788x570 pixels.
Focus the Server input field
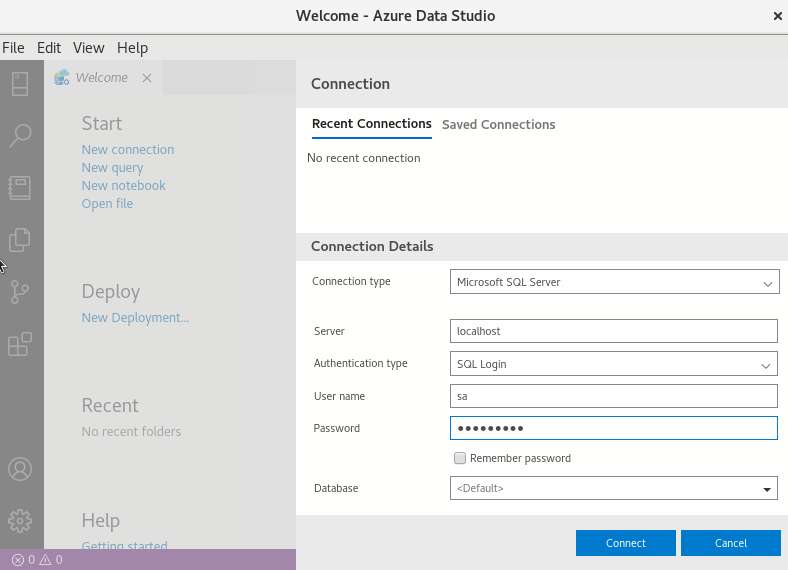(614, 331)
